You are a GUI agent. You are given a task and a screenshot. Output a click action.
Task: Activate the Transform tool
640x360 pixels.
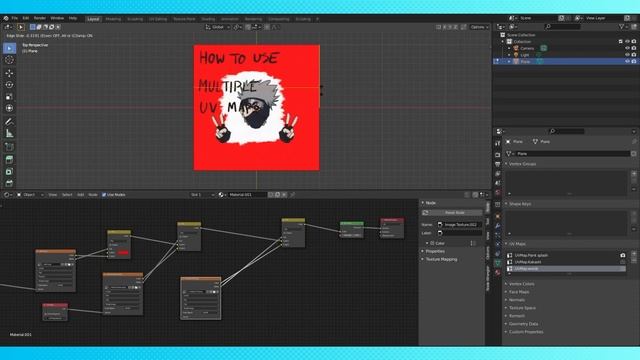click(x=9, y=108)
